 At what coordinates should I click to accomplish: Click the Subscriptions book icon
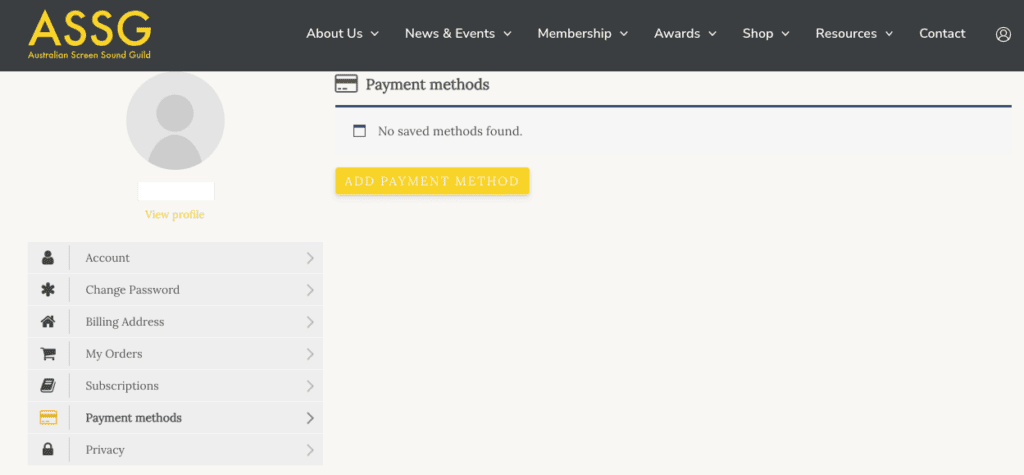[x=48, y=385]
